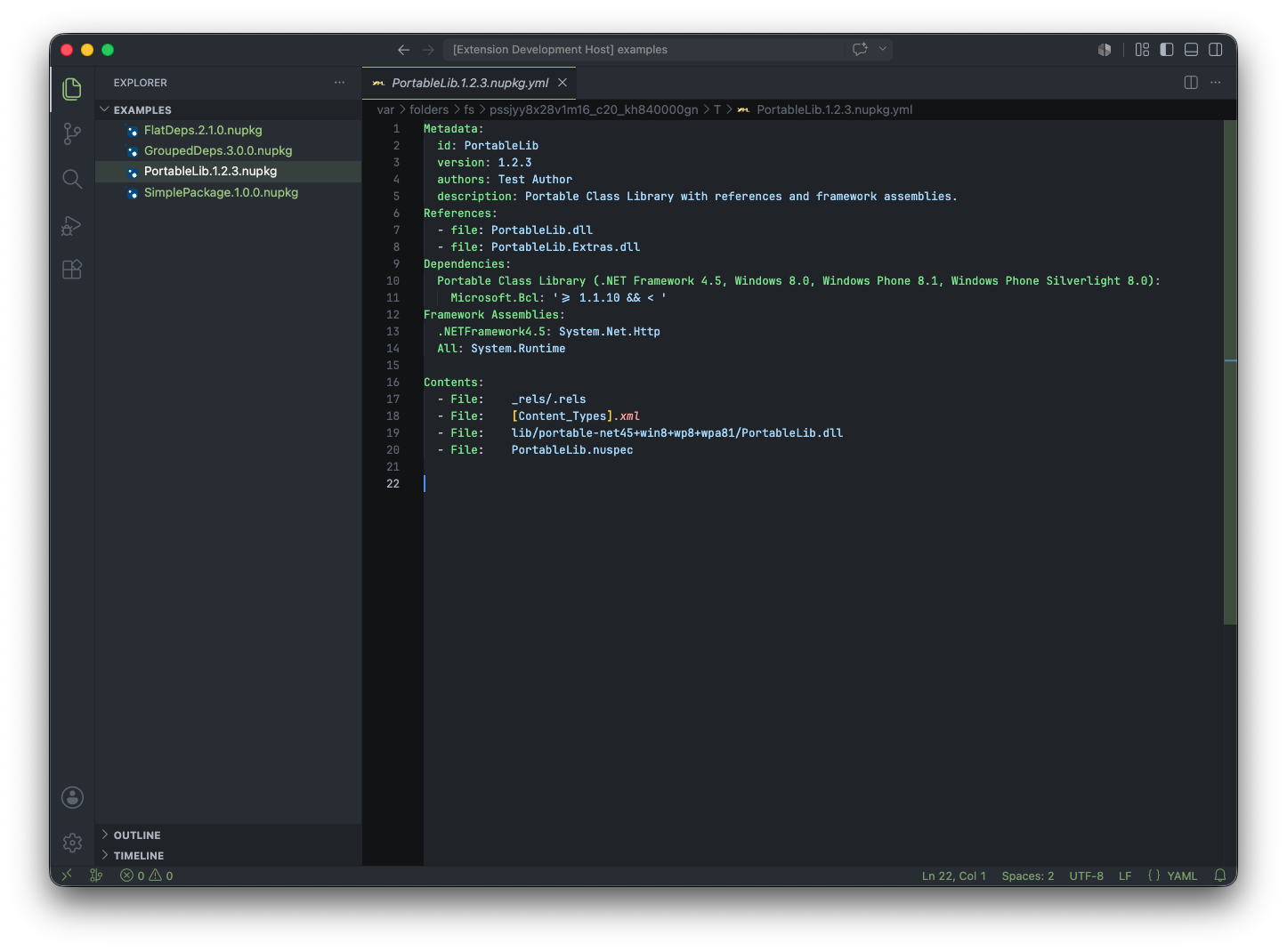Open the Extensions view
Image resolution: width=1287 pixels, height=952 pixels.
pos(72,270)
